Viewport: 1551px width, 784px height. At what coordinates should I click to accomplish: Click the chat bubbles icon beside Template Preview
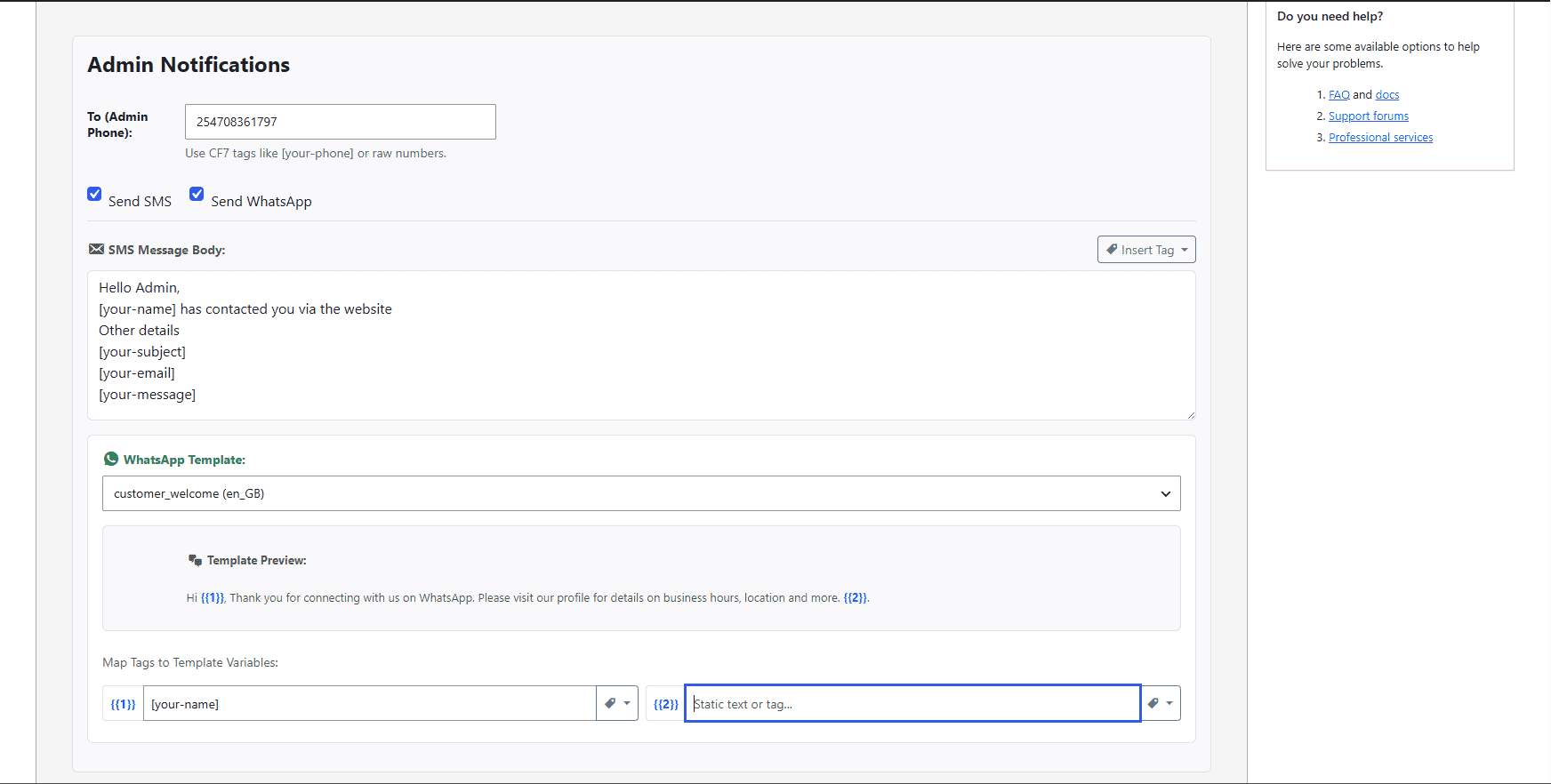[x=196, y=560]
